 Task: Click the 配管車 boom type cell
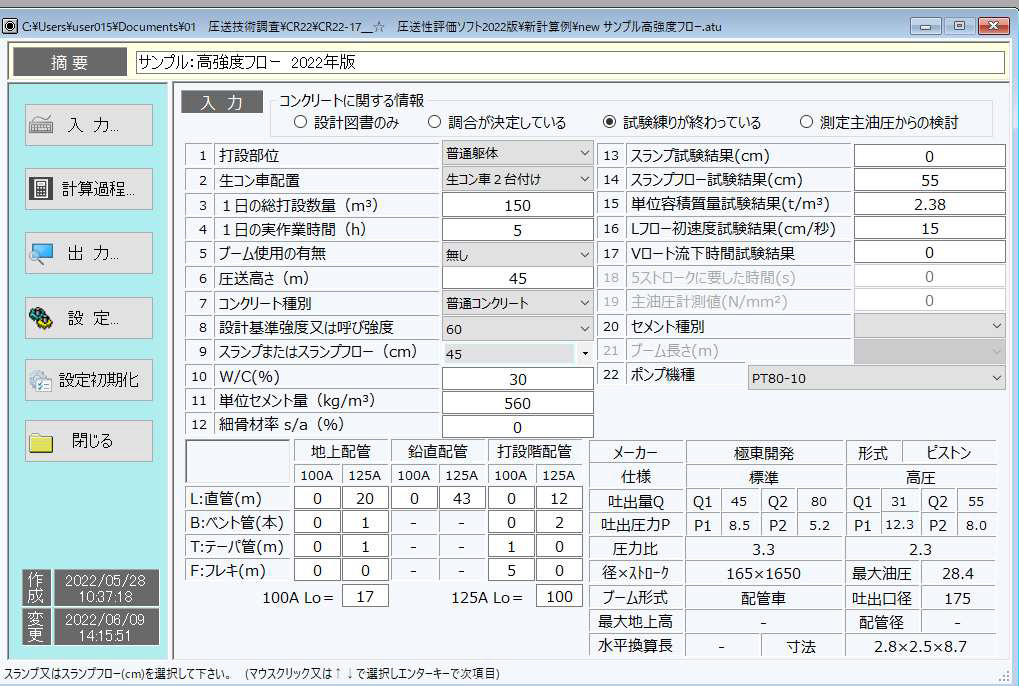click(764, 598)
